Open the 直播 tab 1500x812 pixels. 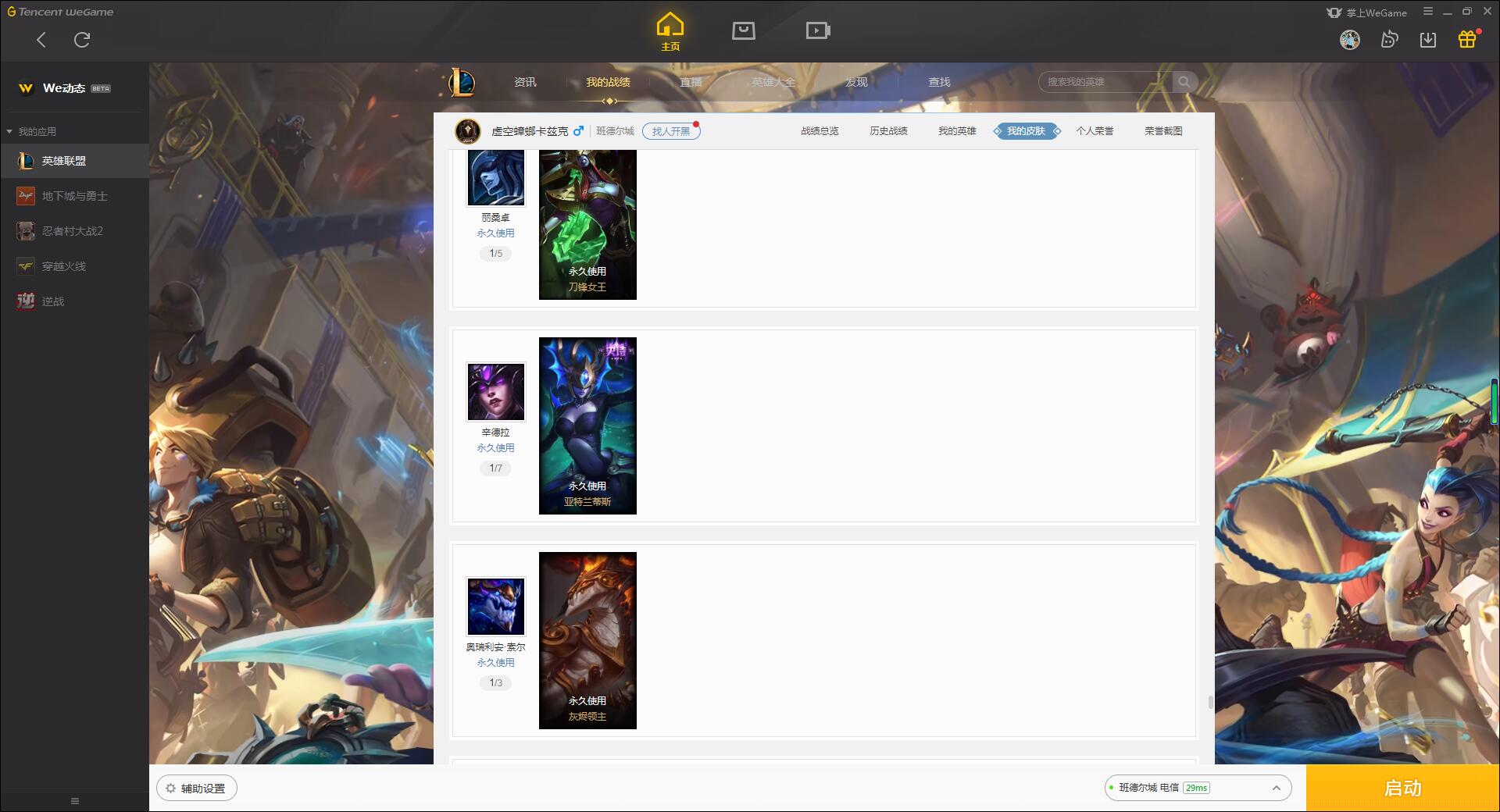pyautogui.click(x=691, y=82)
